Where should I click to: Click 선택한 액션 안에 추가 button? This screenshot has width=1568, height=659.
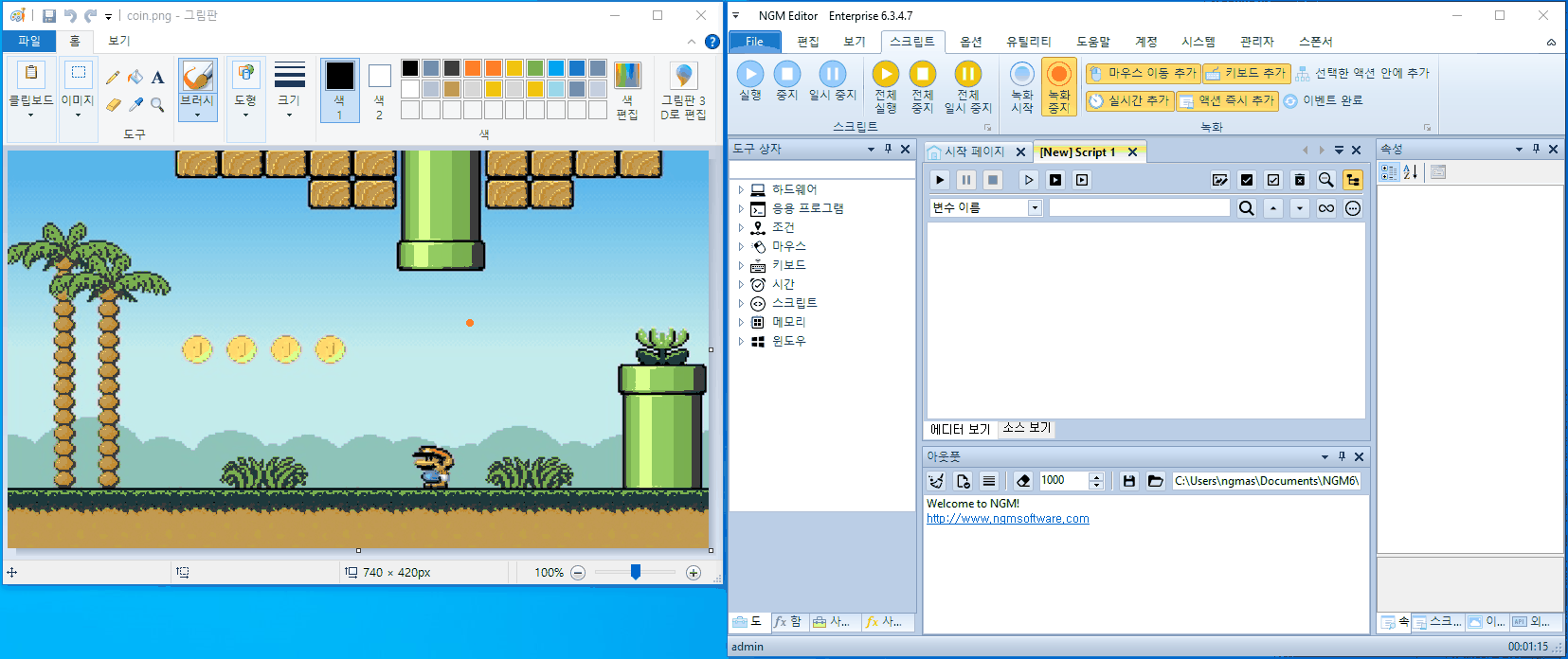tap(1362, 73)
